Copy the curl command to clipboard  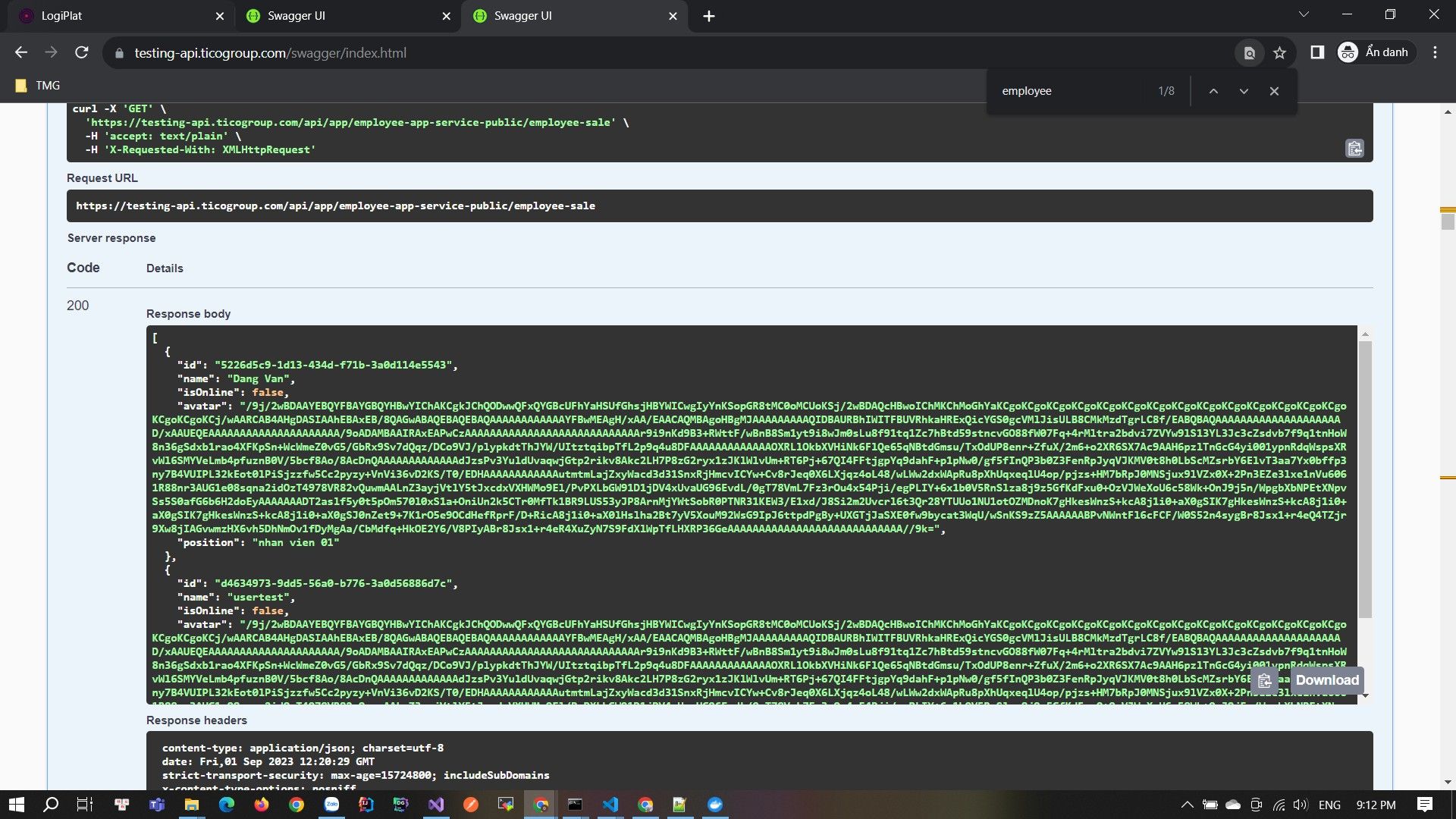[x=1354, y=149]
